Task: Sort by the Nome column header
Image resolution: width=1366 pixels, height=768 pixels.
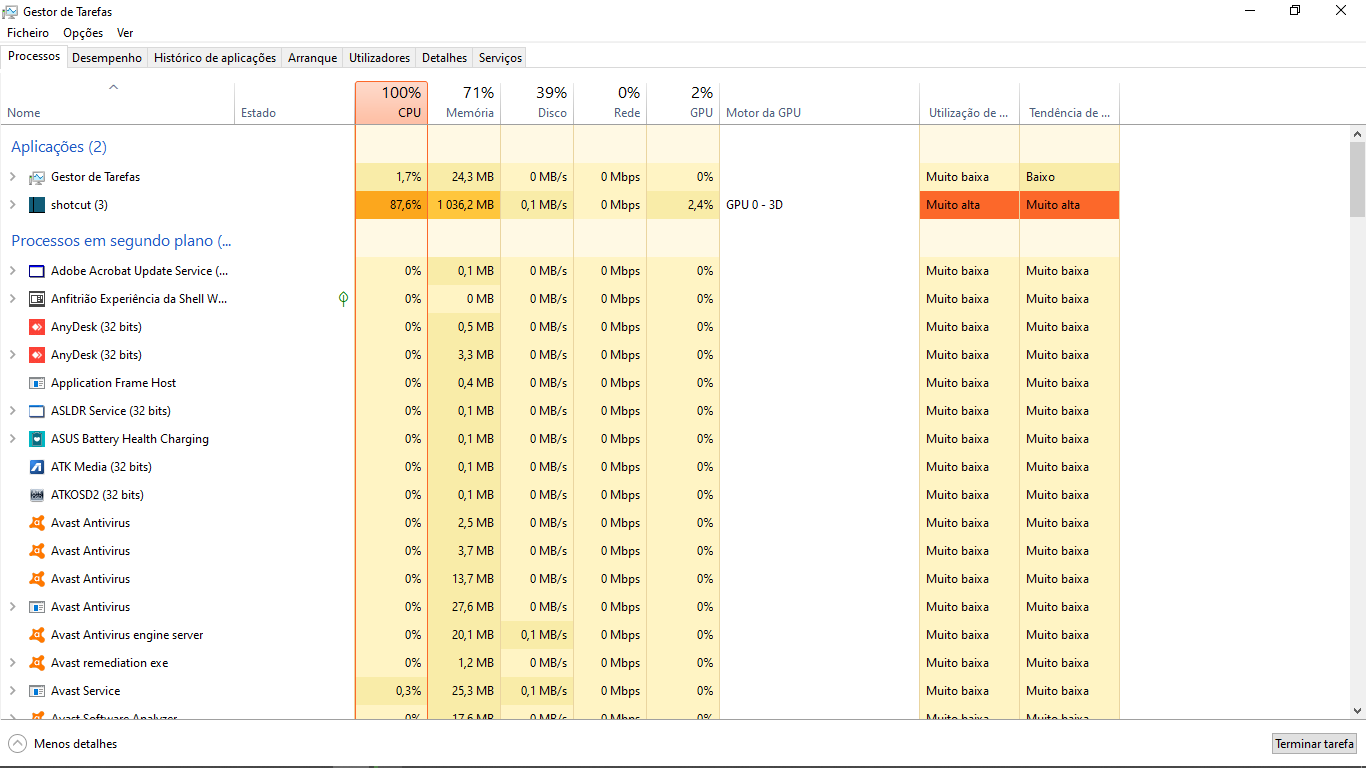Action: coord(117,103)
